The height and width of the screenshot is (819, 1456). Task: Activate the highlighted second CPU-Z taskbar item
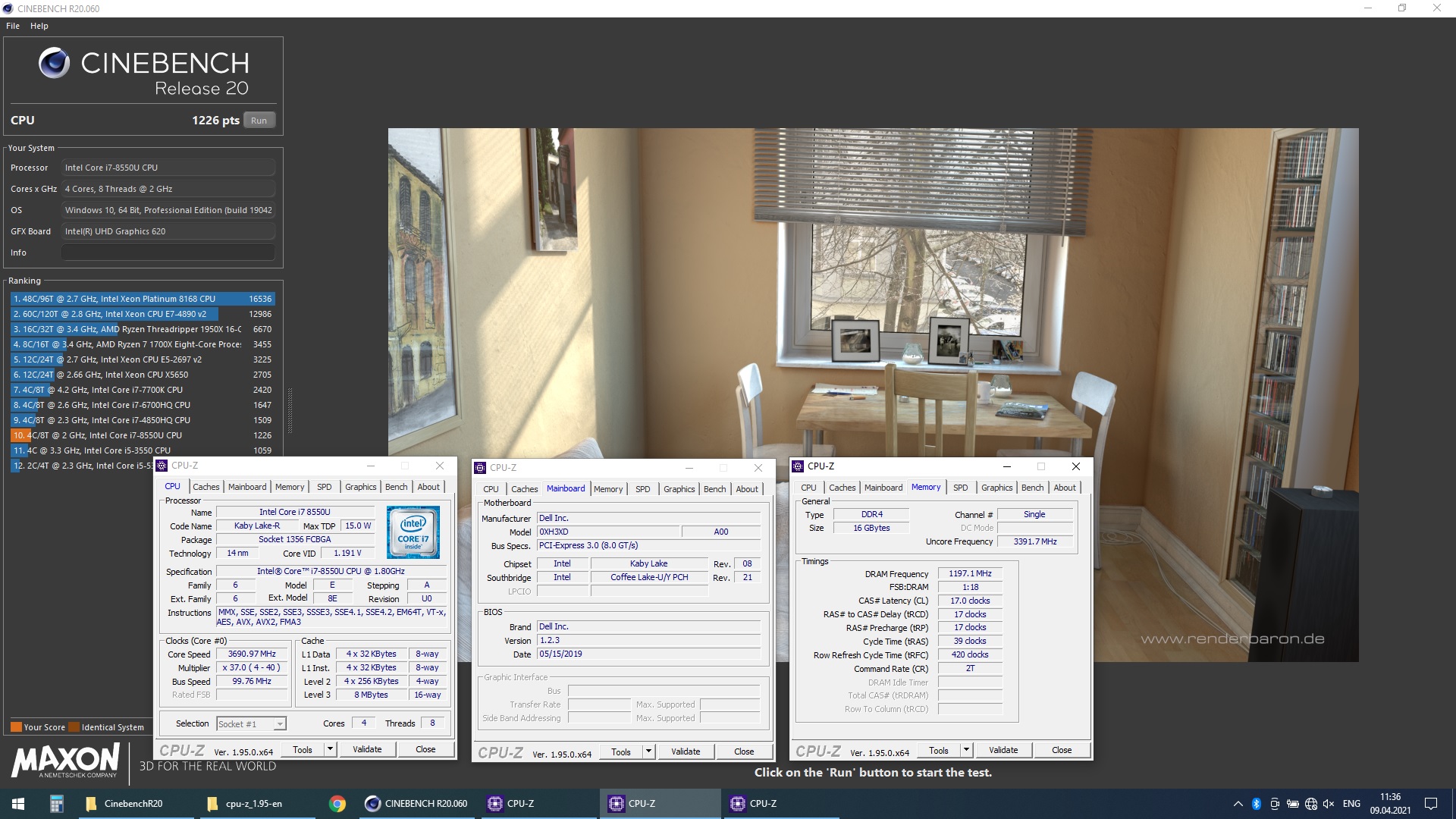pos(661,803)
